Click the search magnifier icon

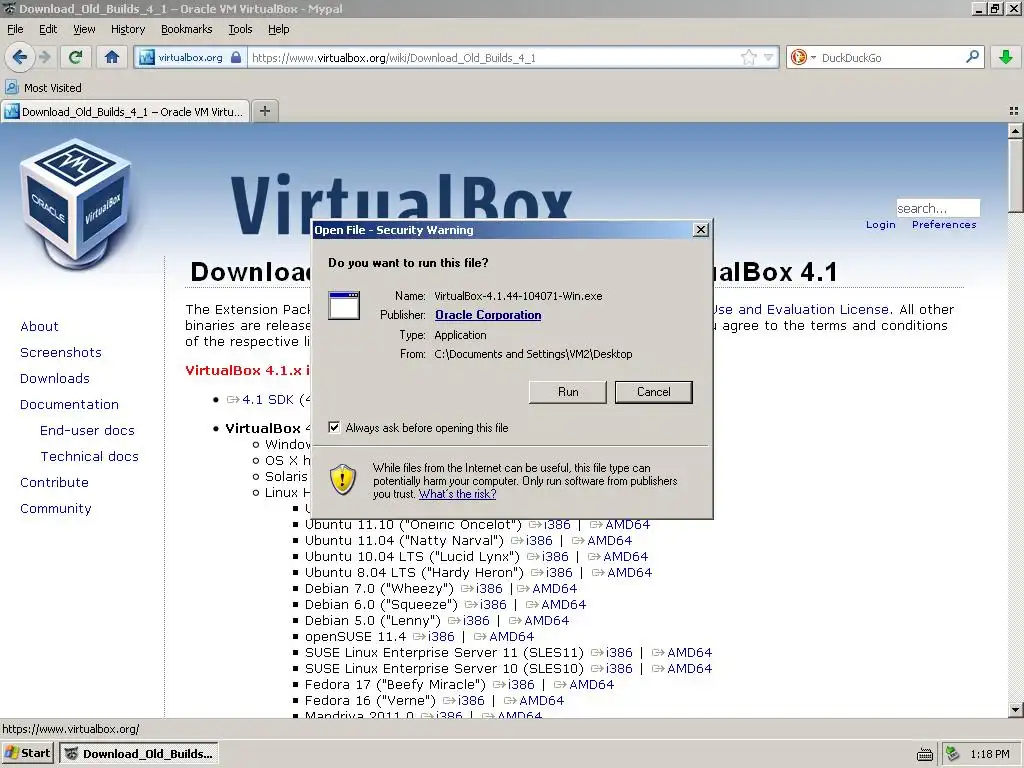[972, 57]
